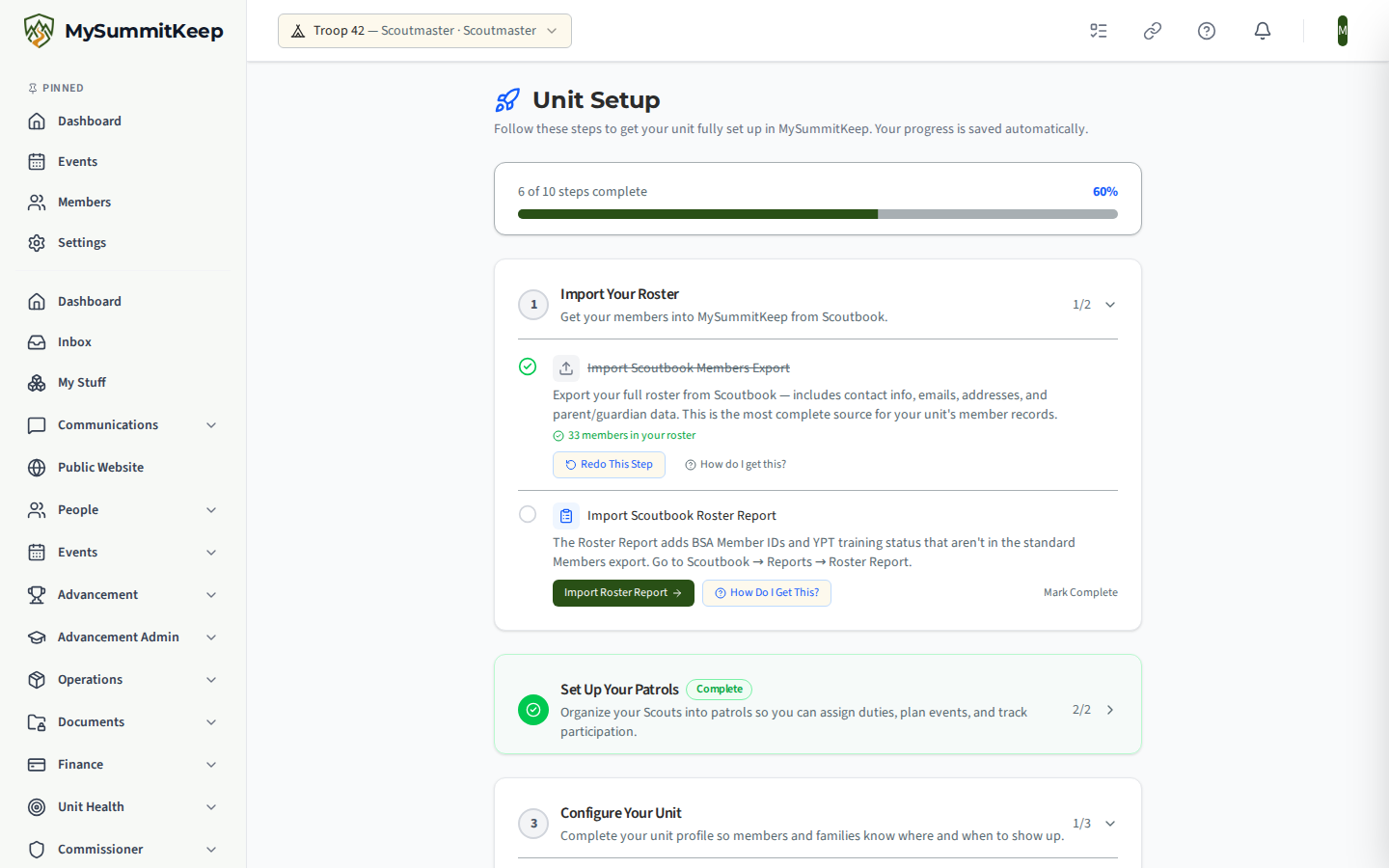Expand the Advancement sidebar chevron
Viewport: 1389px width, 868px height.
pos(211,595)
